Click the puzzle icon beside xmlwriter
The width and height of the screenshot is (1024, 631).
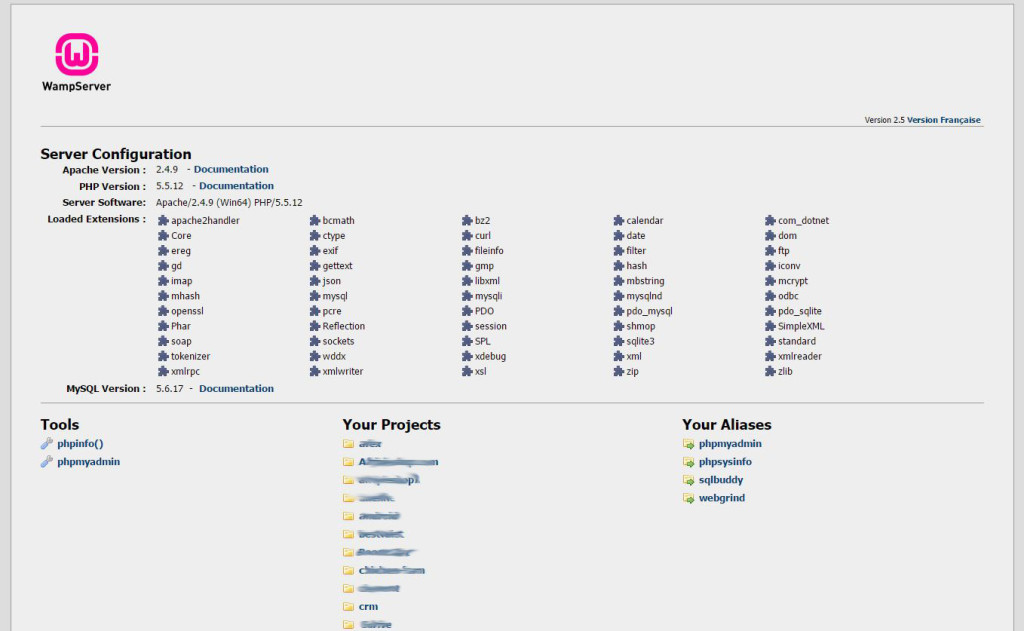315,372
